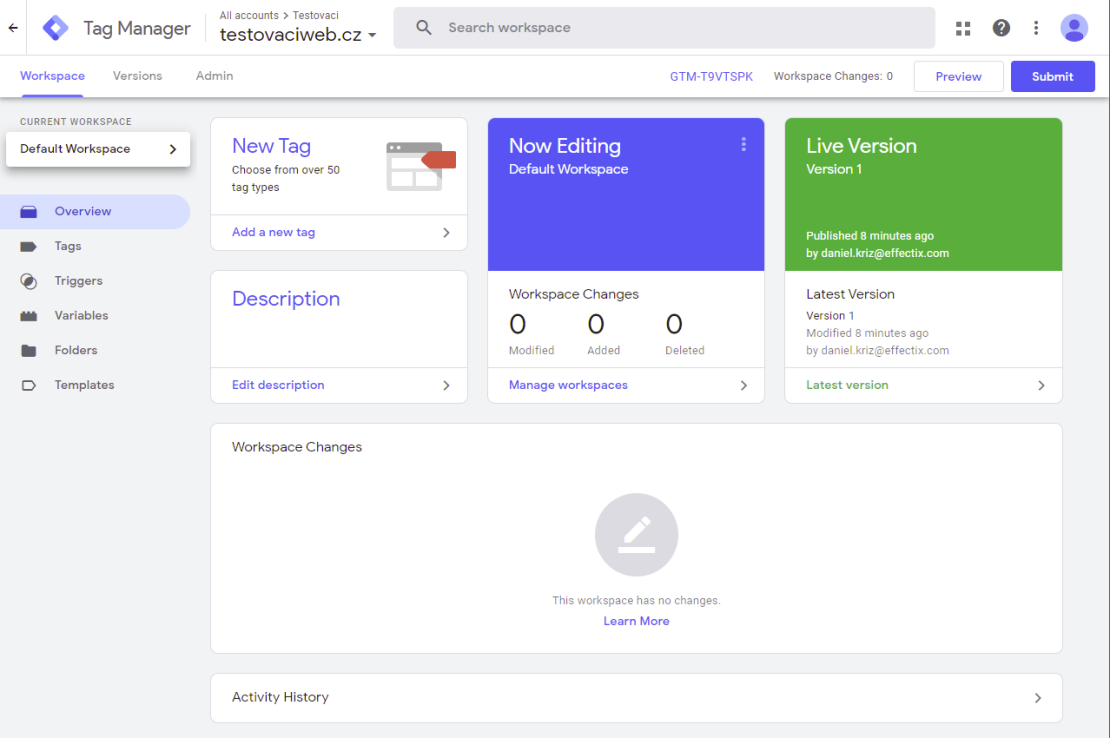The image size is (1110, 738).
Task: Click the Triggers sidebar icon
Action: [28, 281]
